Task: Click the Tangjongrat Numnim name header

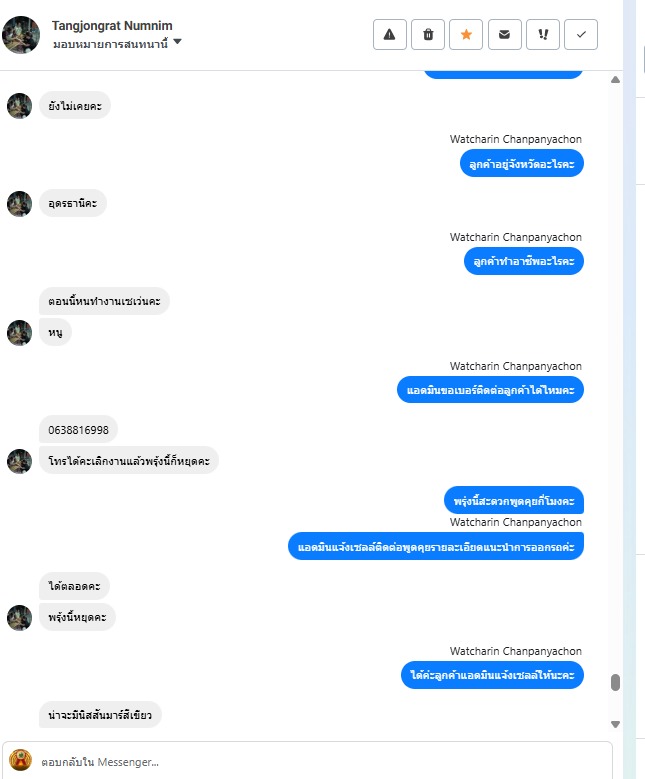Action: click(112, 25)
